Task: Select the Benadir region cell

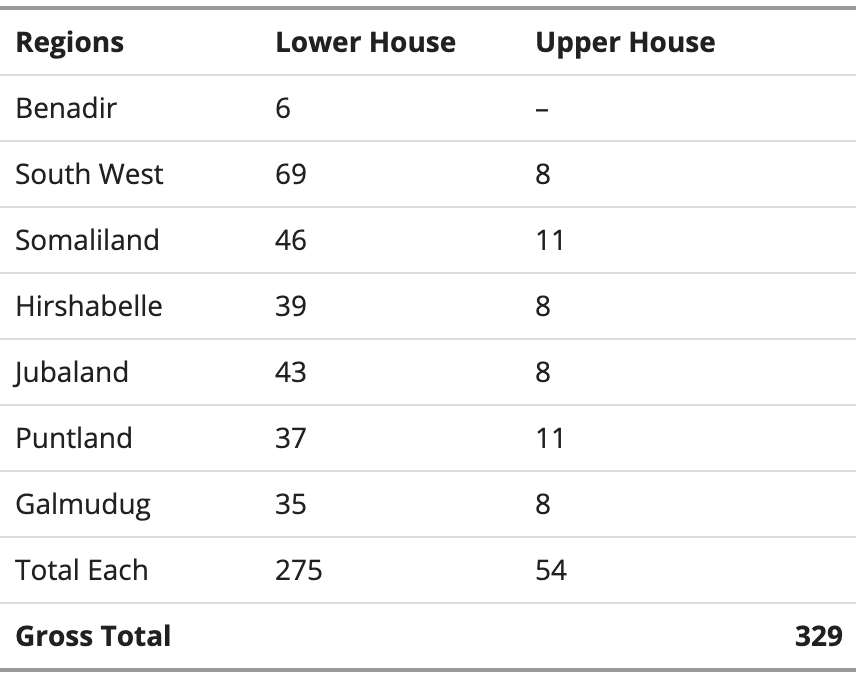Action: click(66, 108)
